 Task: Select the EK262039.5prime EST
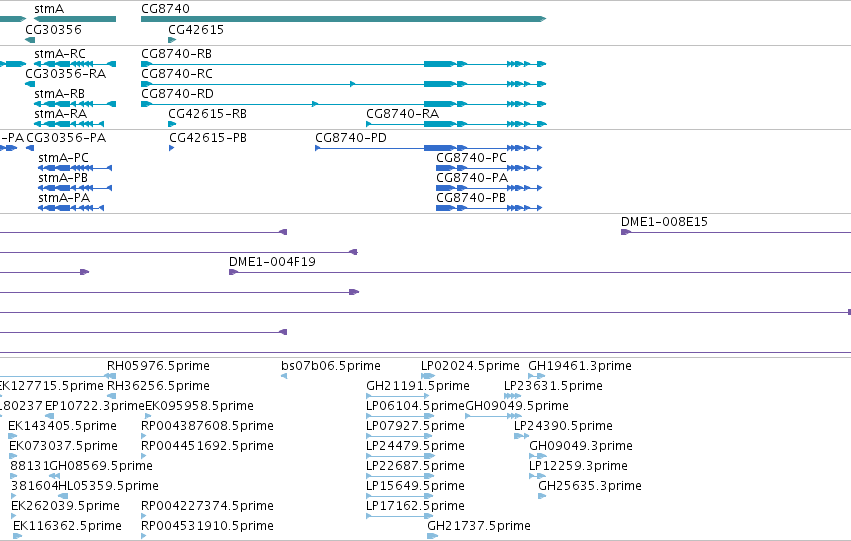15,517
